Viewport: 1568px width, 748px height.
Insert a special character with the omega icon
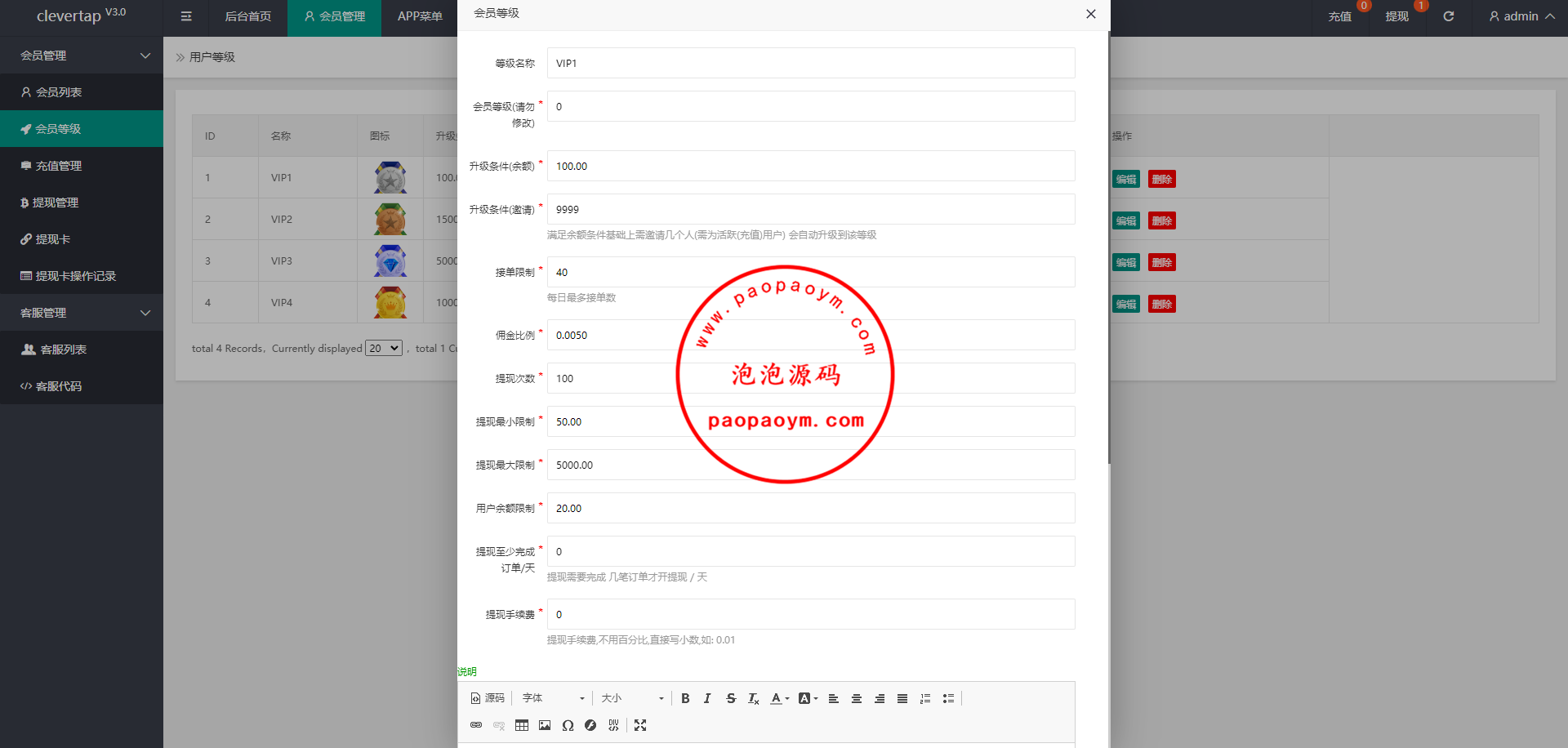click(568, 725)
